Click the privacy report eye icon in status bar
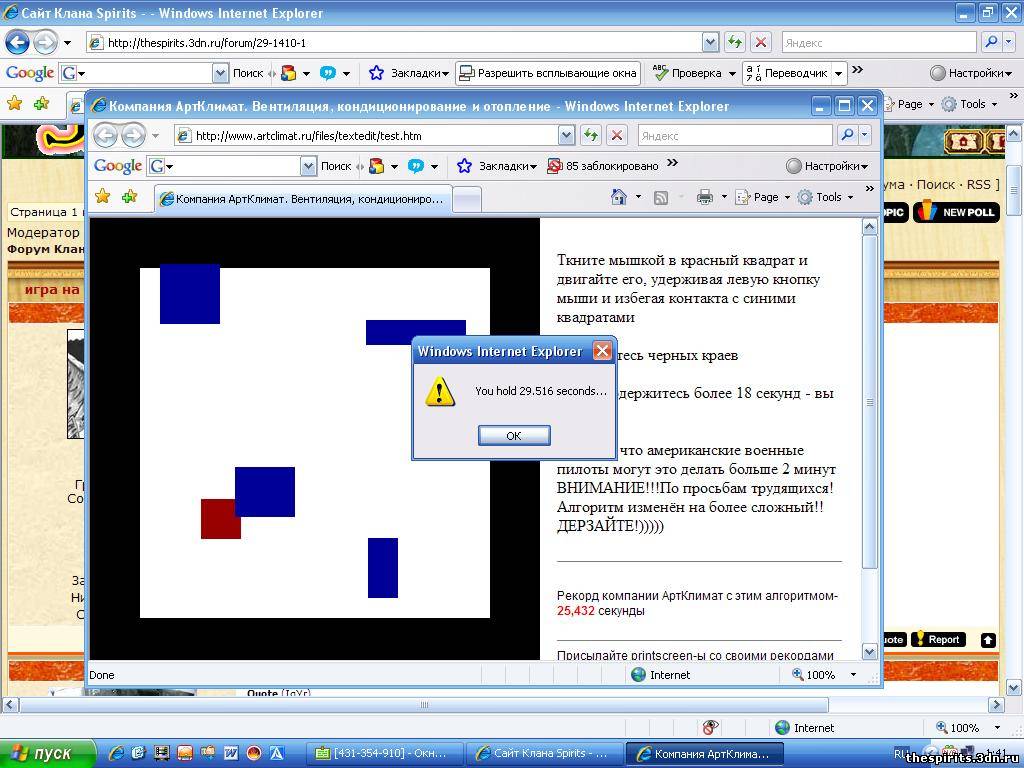The height and width of the screenshot is (768, 1024). [x=711, y=727]
